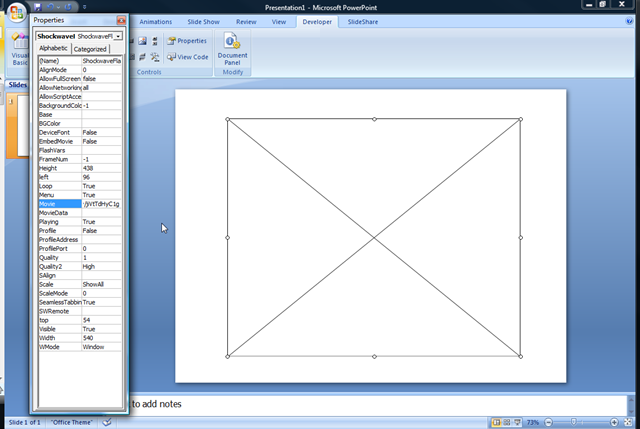Screen dimensions: 640x429
Task: Switch to the Alphabetic tab in Properties
Action: pyautogui.click(x=53, y=48)
